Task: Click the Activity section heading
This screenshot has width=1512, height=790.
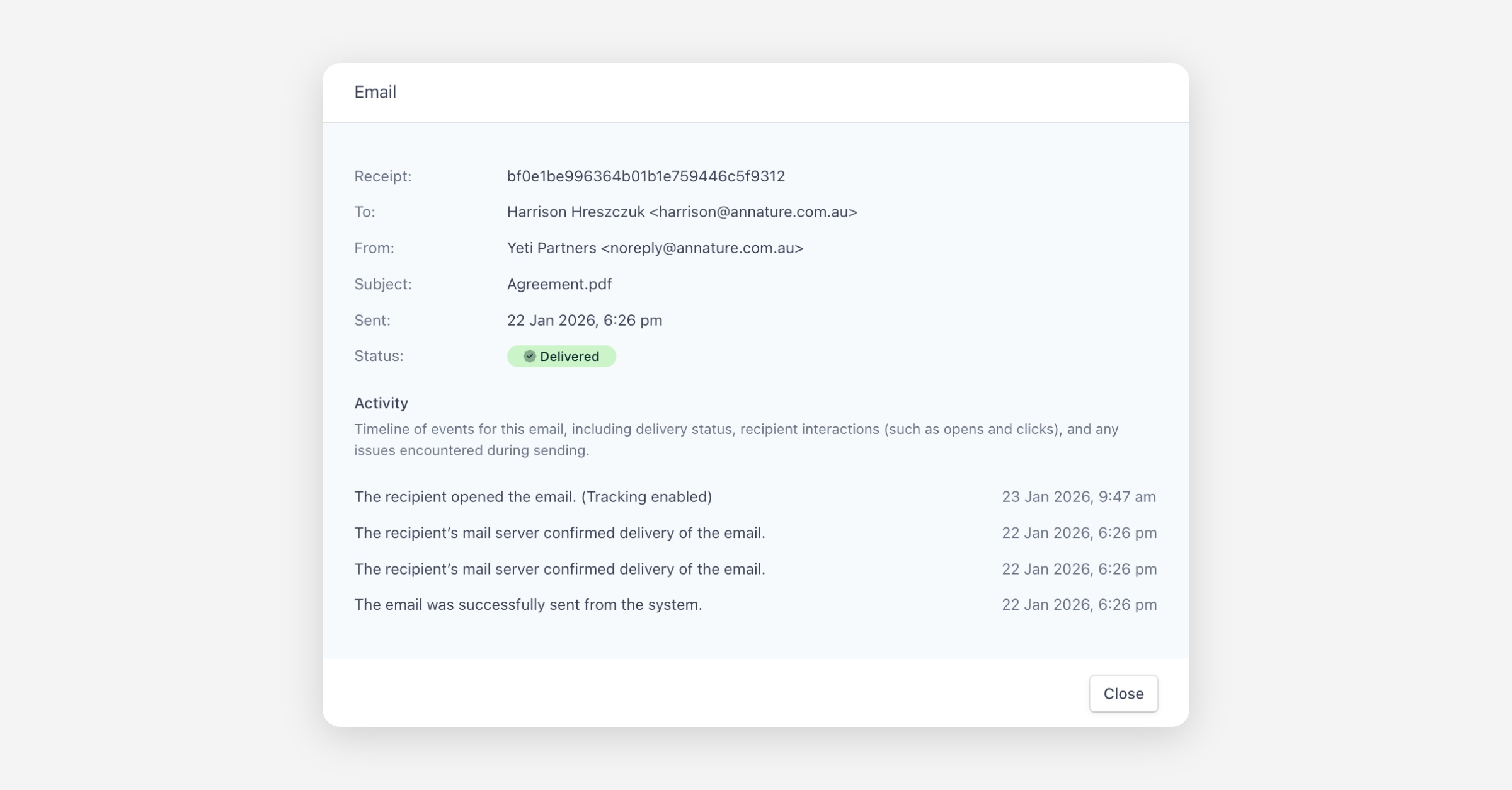Action: (381, 403)
